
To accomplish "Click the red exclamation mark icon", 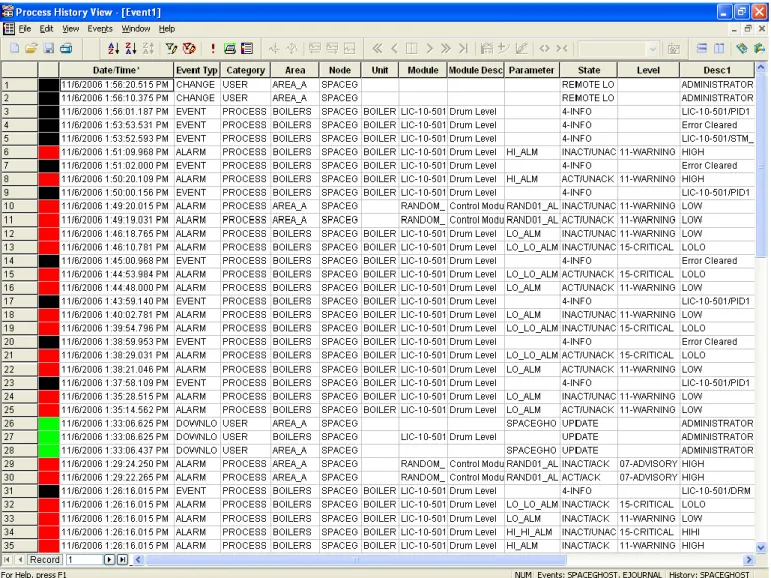I will point(212,48).
